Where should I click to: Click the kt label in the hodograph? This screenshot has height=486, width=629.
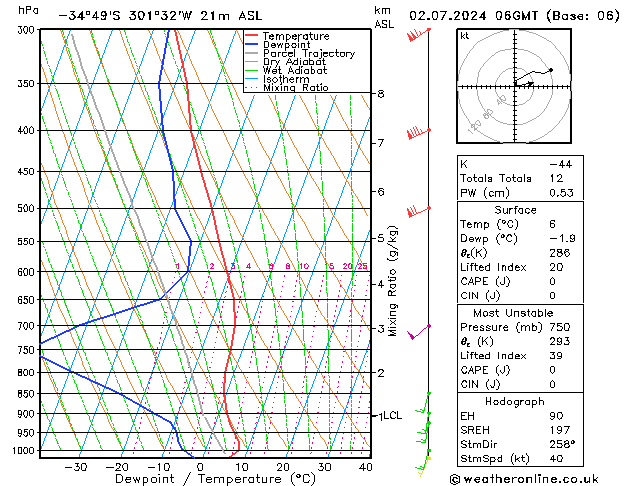[x=464, y=35]
